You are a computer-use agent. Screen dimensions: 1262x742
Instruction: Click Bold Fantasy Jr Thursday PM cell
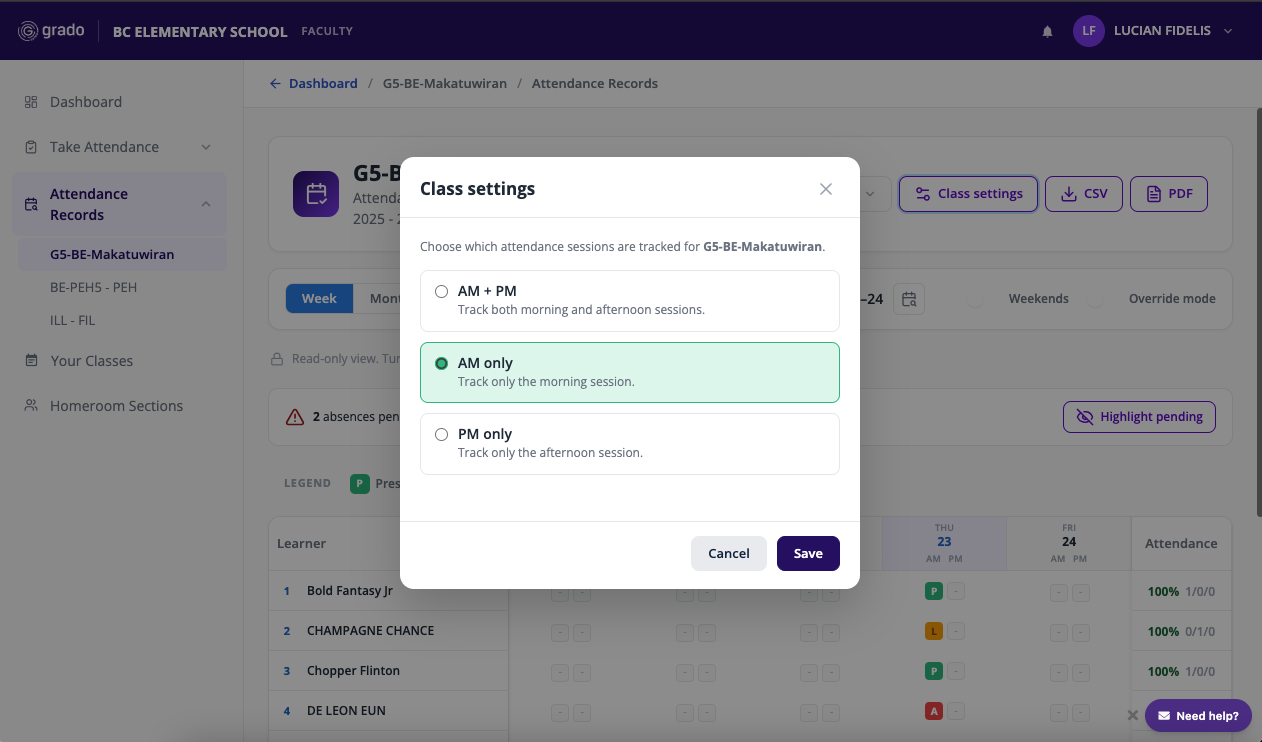pos(956,592)
